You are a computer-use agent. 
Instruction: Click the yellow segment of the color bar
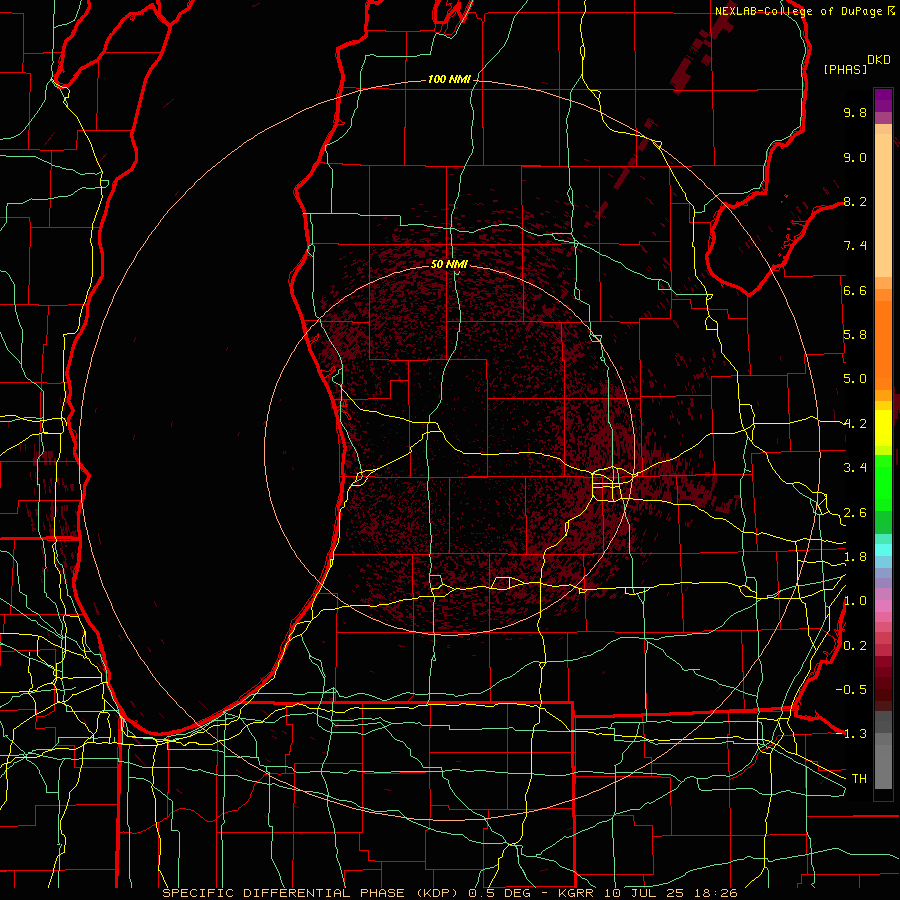883,428
